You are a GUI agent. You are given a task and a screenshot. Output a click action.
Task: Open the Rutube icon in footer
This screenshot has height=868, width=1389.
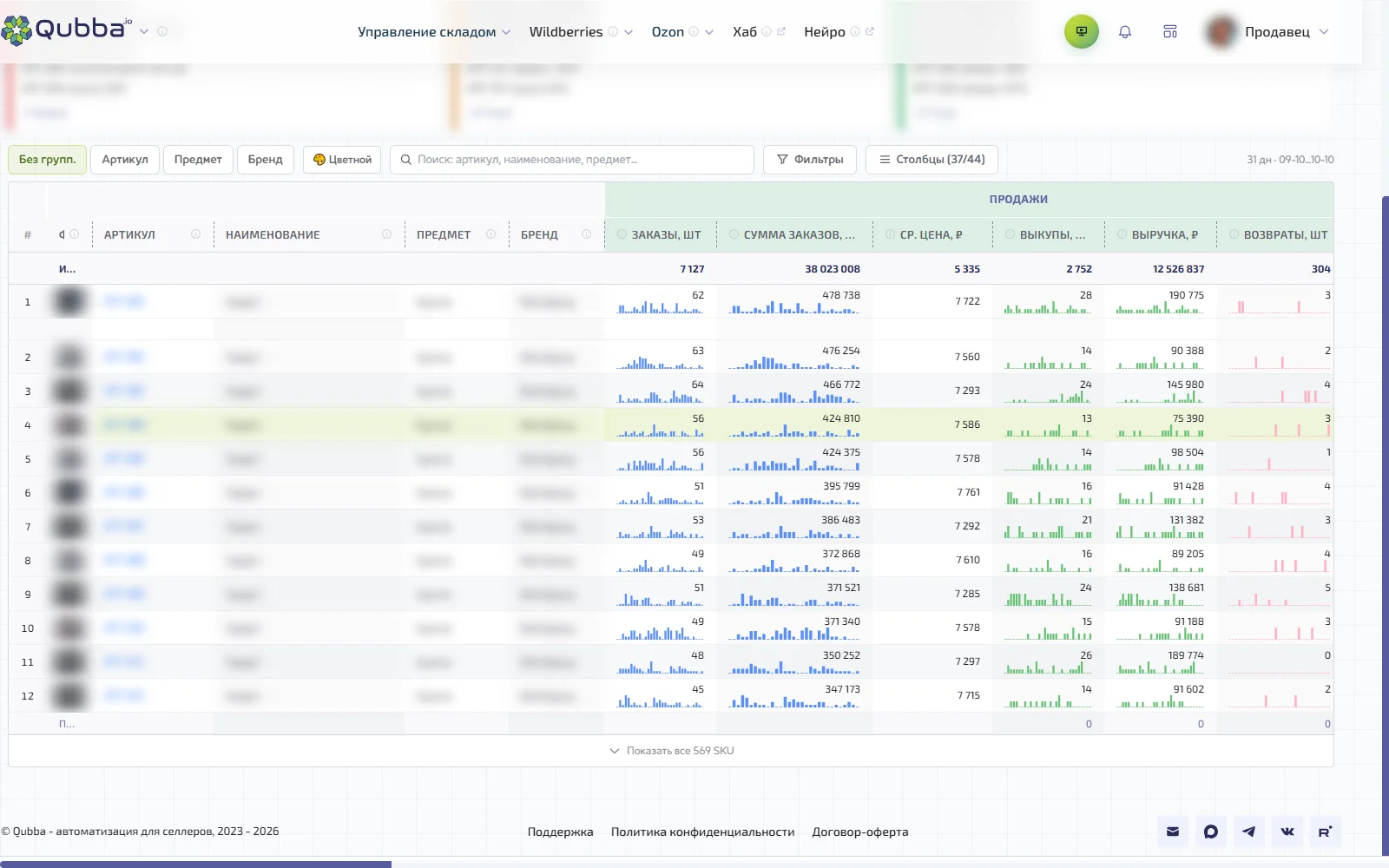(x=1326, y=832)
